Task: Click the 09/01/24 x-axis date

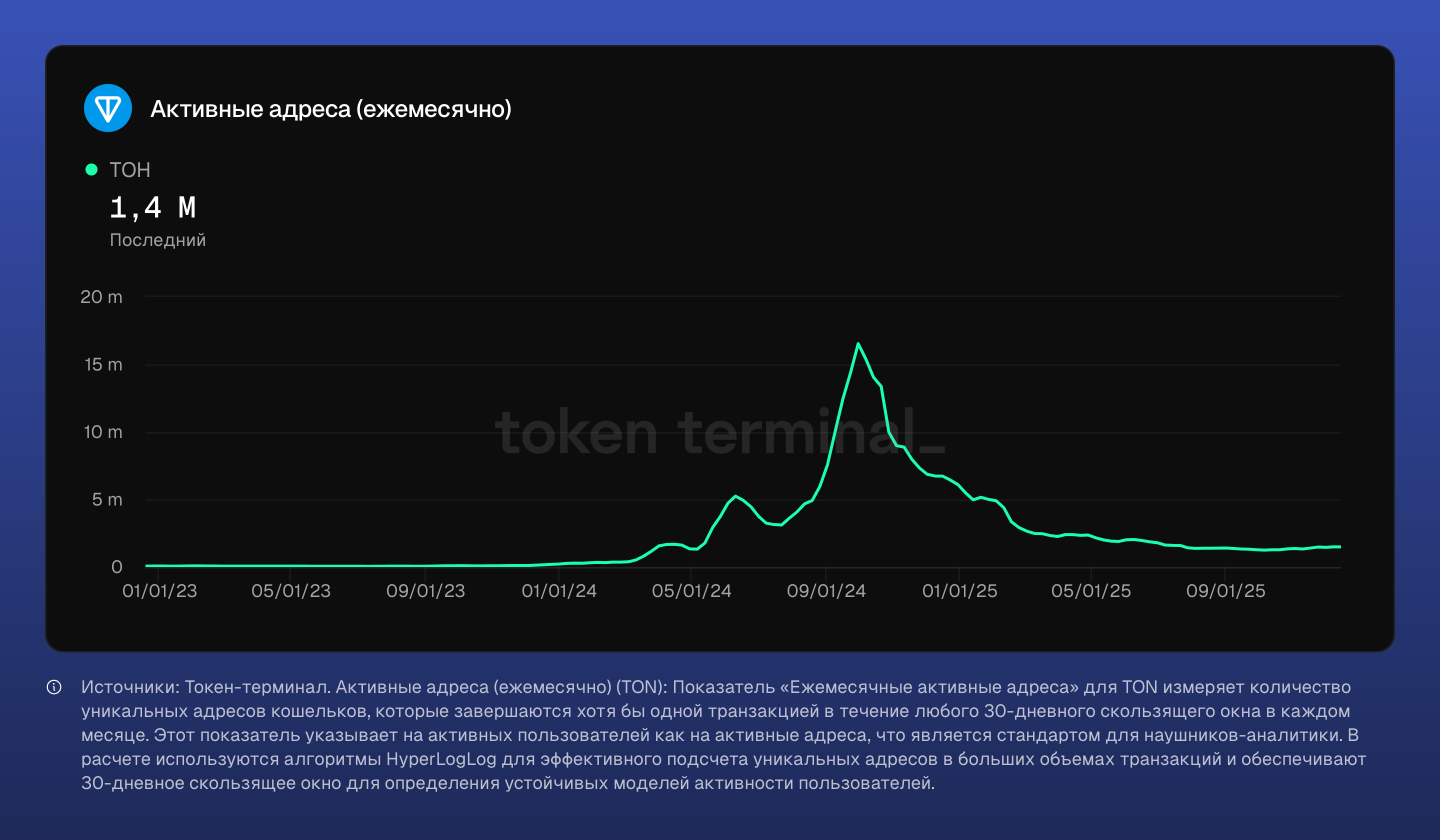Action: (825, 591)
